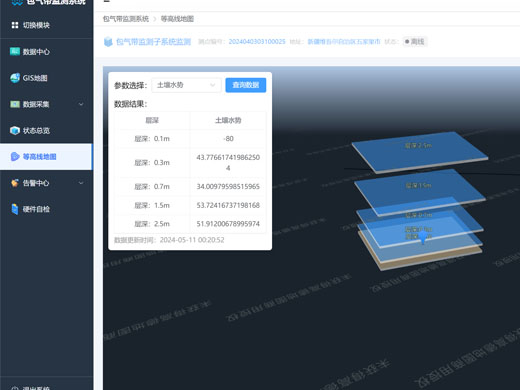Click the 切换模块 grid icon
This screenshot has height=390, width=520.
coord(15,25)
